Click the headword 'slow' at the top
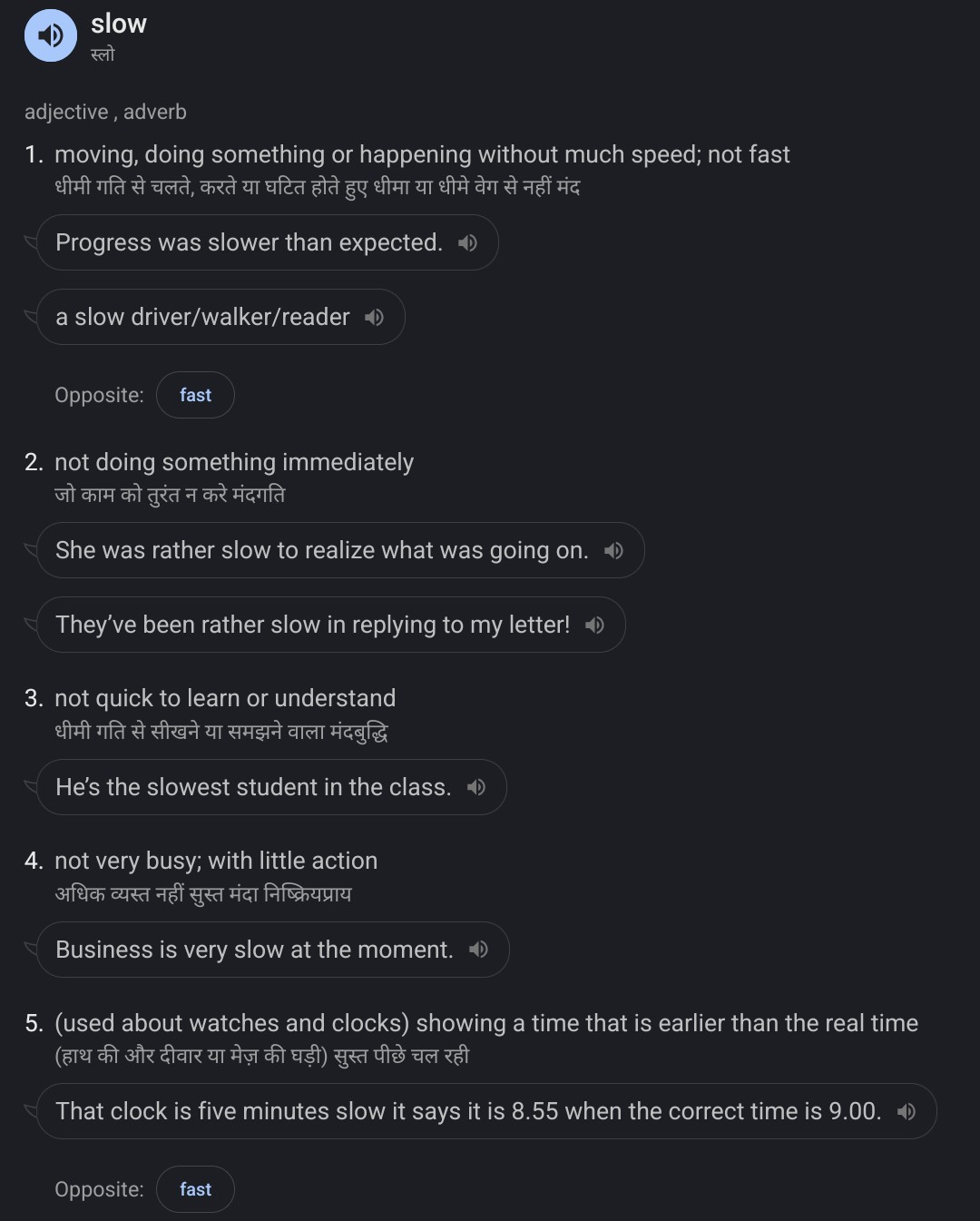The image size is (980, 1221). [x=119, y=25]
